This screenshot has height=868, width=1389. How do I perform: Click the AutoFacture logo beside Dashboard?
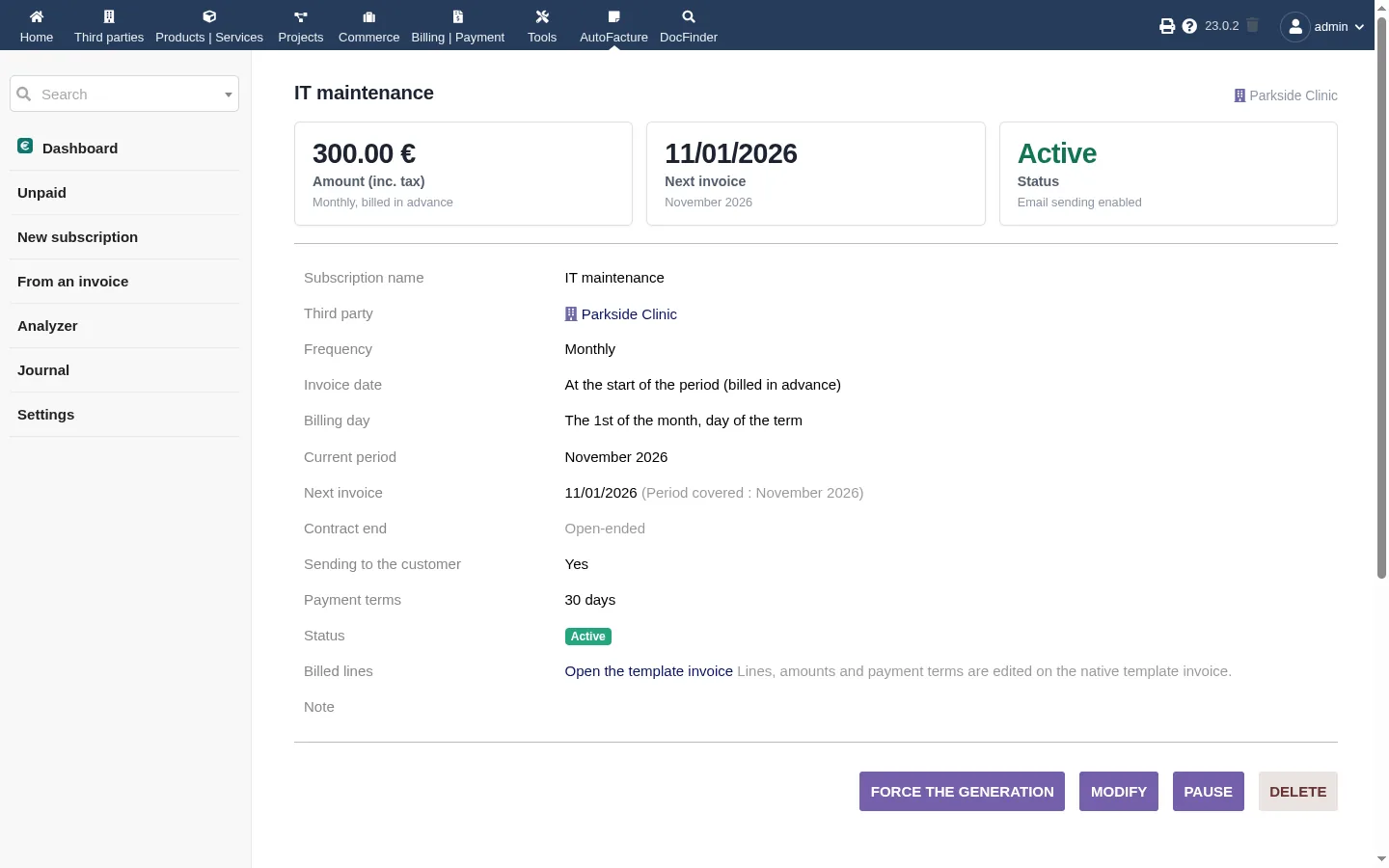coord(25,146)
